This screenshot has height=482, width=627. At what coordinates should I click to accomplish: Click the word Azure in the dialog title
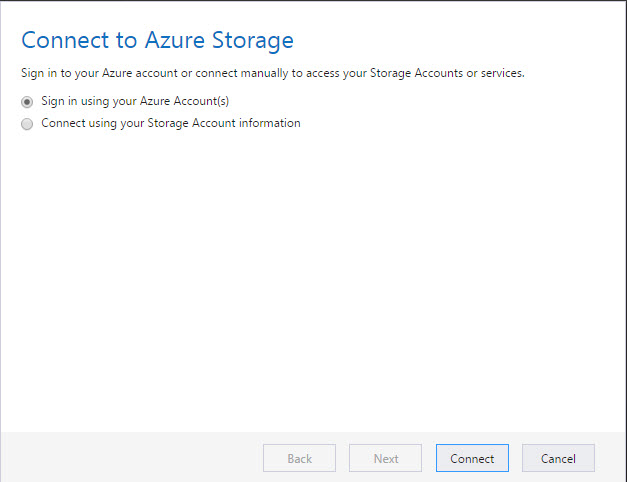174,41
